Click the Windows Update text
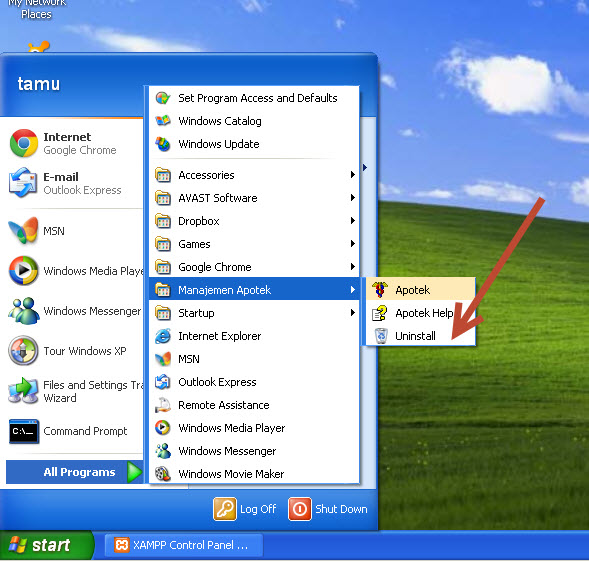The image size is (589, 562). pos(219,144)
